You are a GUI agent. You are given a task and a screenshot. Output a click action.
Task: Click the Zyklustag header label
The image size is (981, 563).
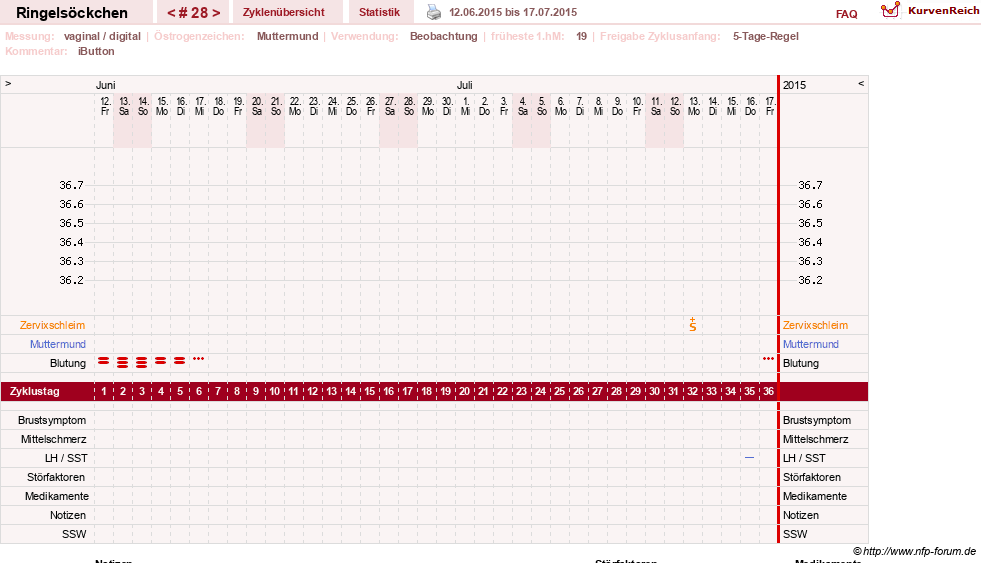[34, 391]
